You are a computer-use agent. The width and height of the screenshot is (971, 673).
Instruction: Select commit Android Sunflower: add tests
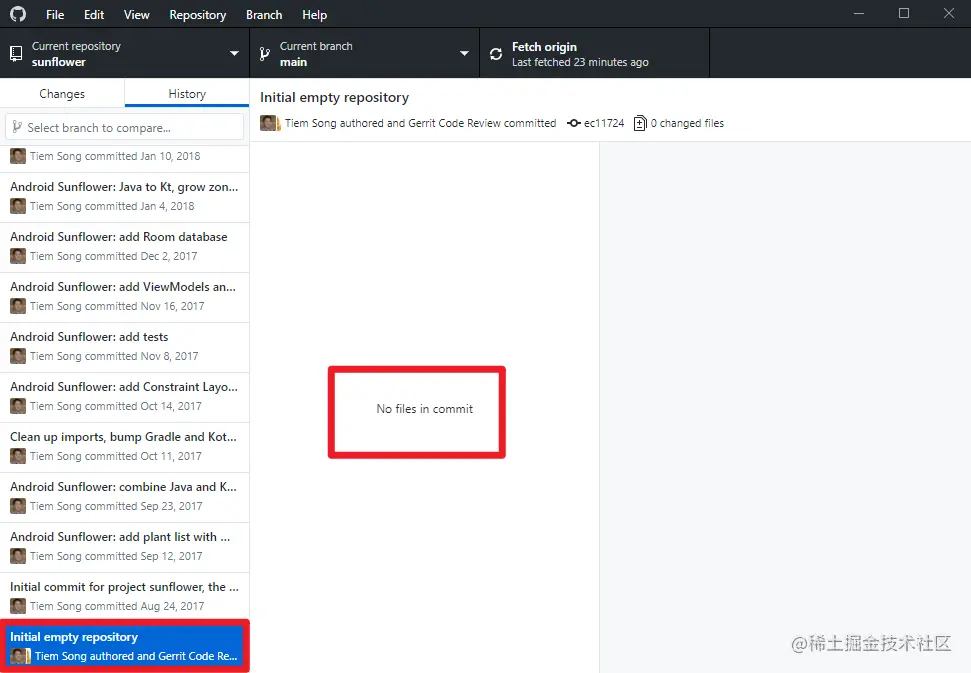(x=124, y=348)
